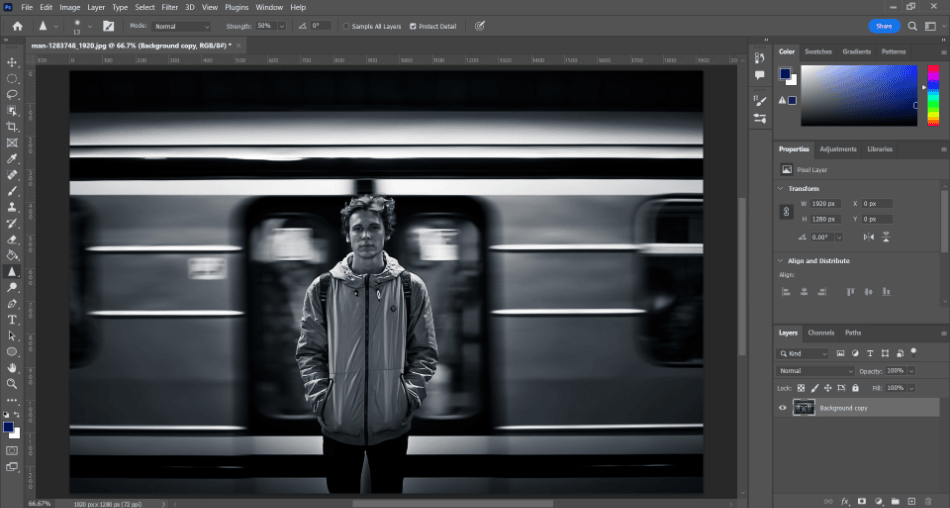Swap foreground and background colors
Screen dimensions: 950x508
coord(17,415)
